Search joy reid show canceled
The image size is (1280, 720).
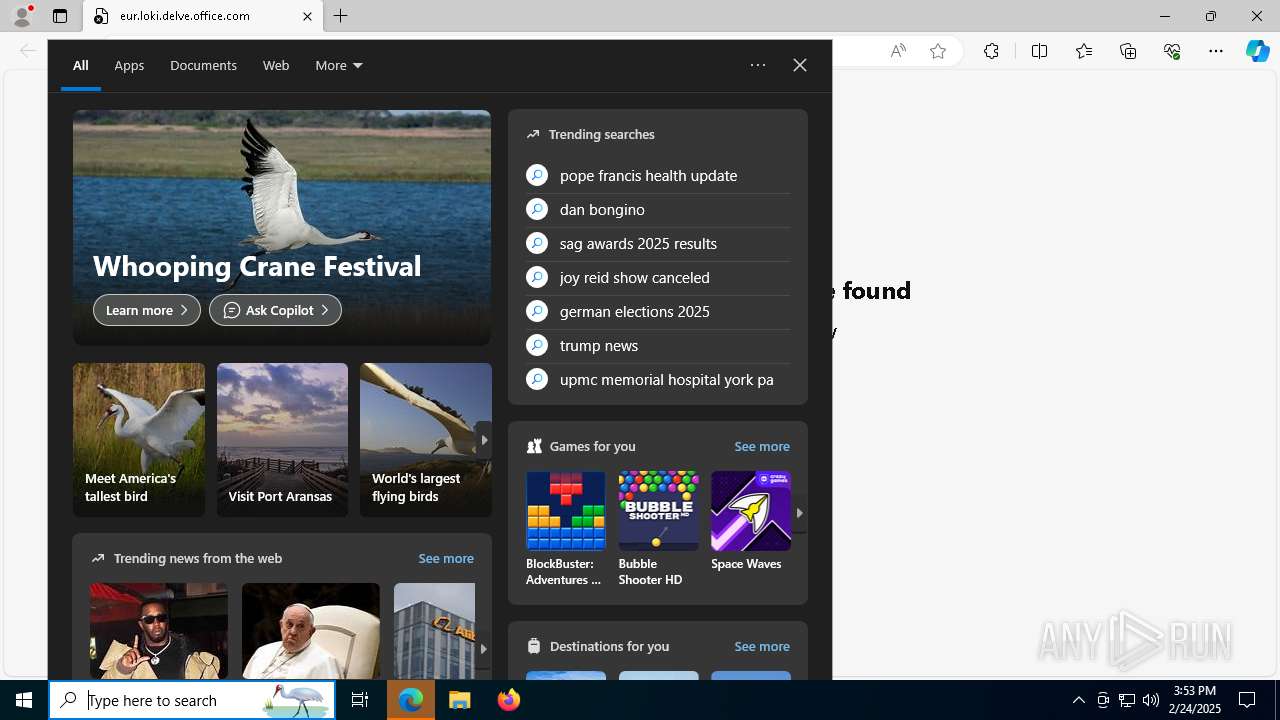[658, 277]
